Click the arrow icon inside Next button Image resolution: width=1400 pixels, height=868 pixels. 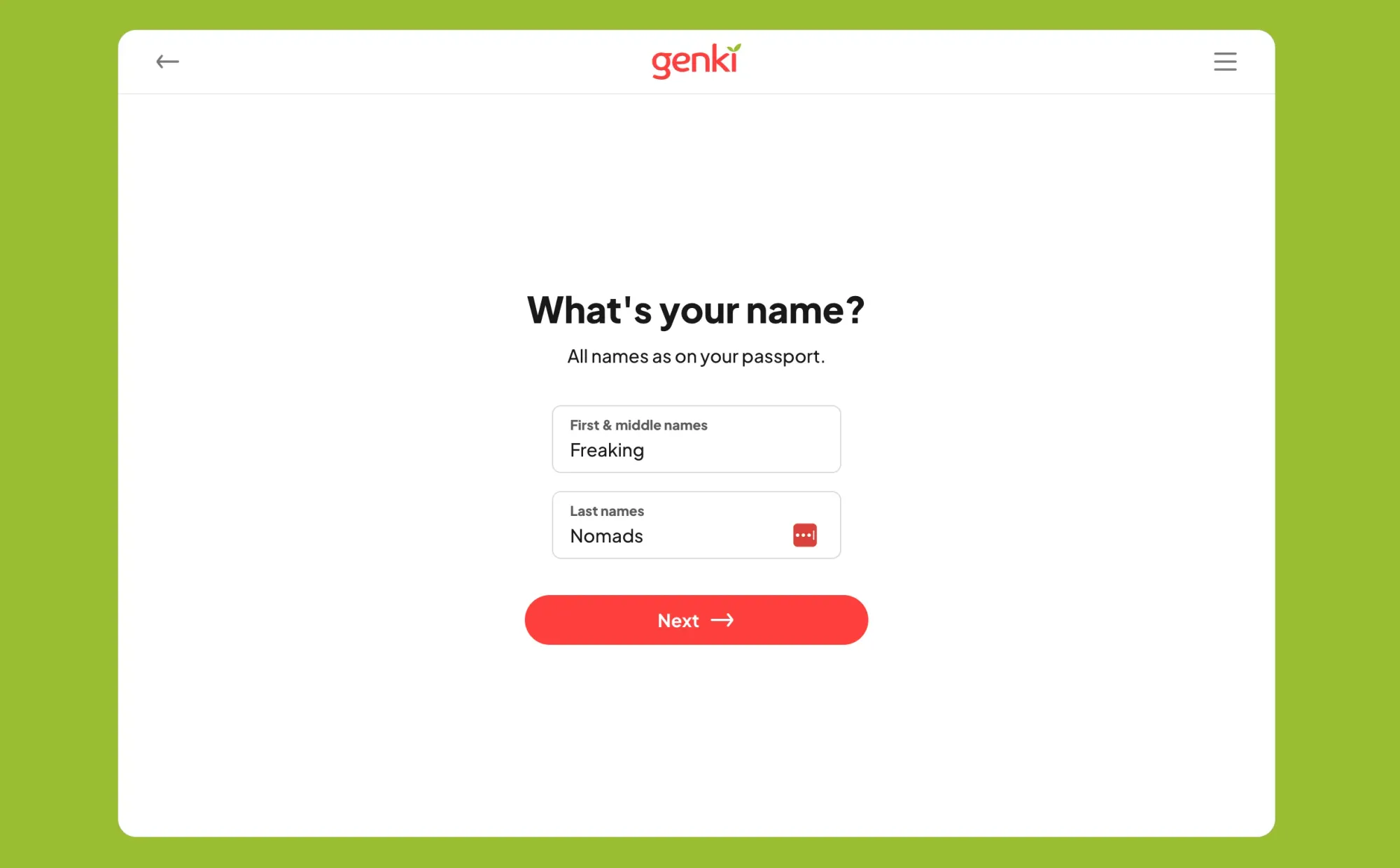coord(723,620)
